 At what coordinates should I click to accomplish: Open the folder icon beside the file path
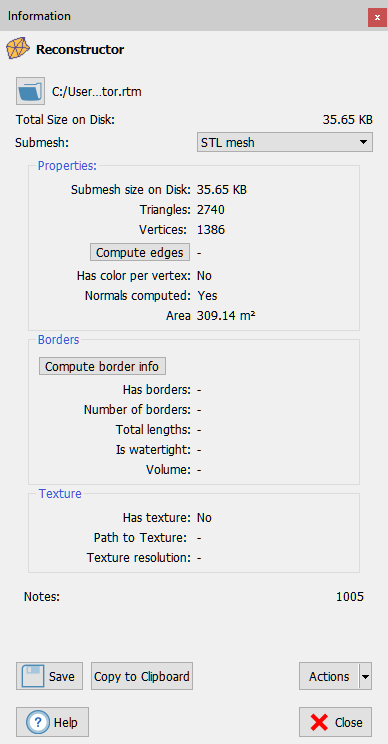click(x=30, y=91)
